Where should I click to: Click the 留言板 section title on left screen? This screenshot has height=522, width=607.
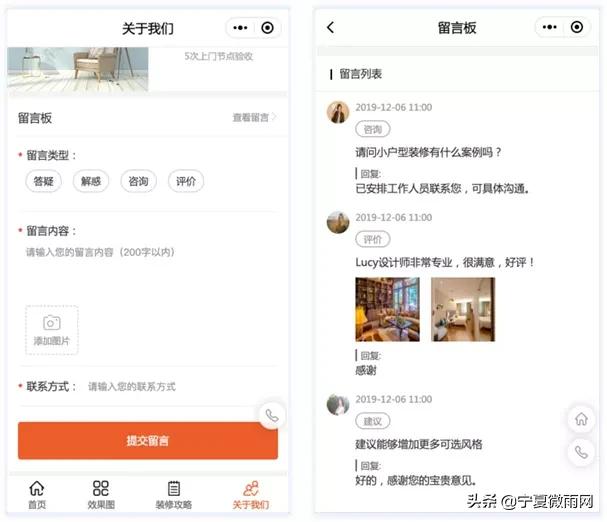(35, 118)
